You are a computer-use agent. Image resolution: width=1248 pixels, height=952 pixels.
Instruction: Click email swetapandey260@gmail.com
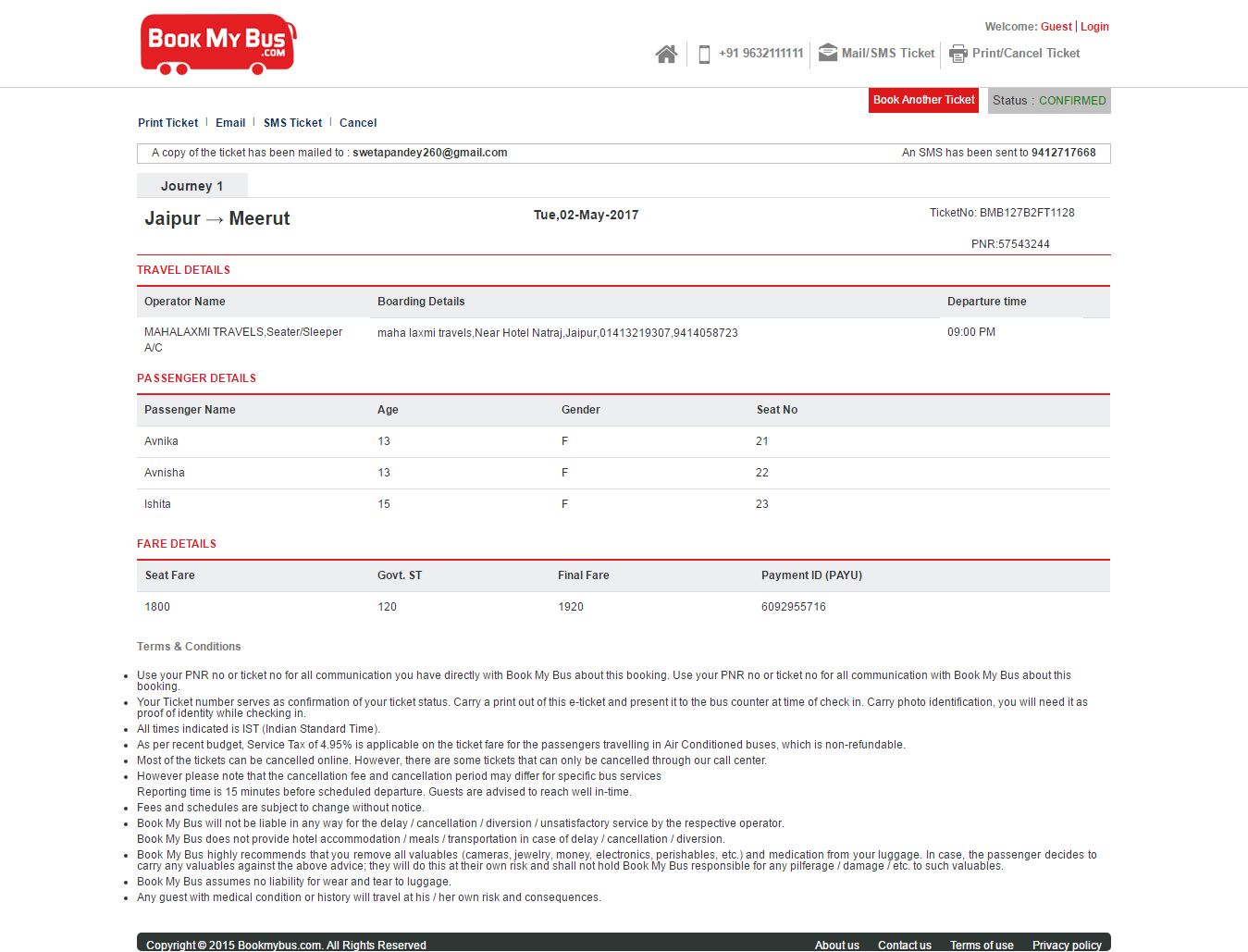(x=429, y=153)
